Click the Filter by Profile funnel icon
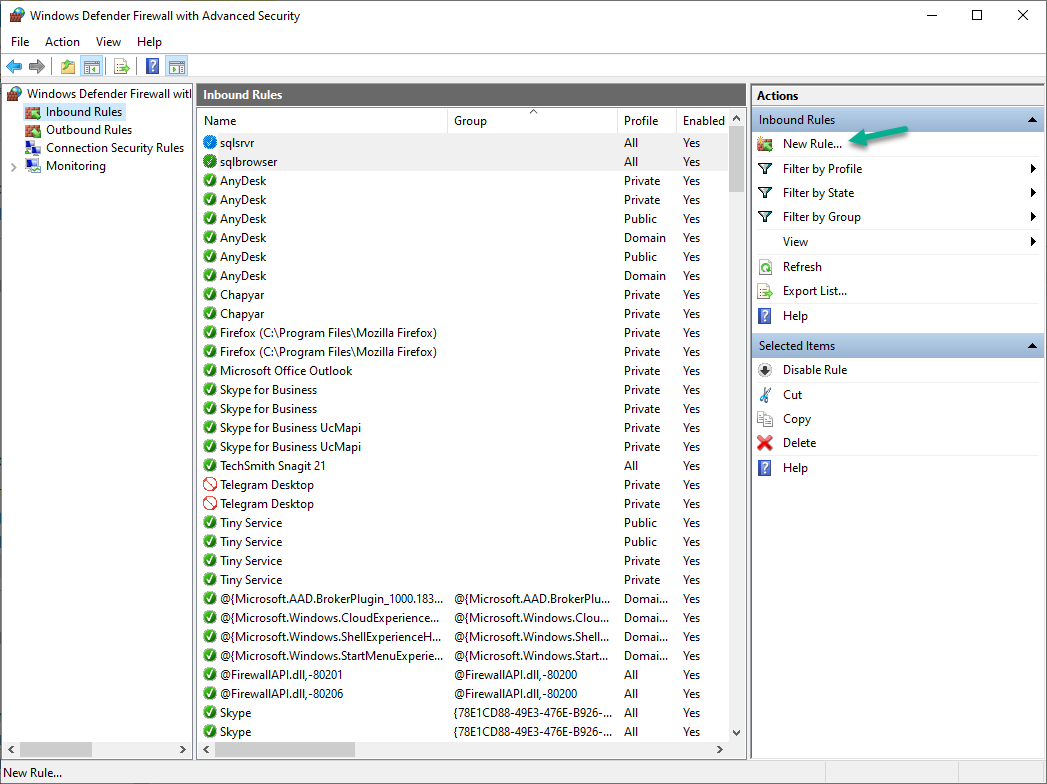The height and width of the screenshot is (784, 1047). pos(765,169)
